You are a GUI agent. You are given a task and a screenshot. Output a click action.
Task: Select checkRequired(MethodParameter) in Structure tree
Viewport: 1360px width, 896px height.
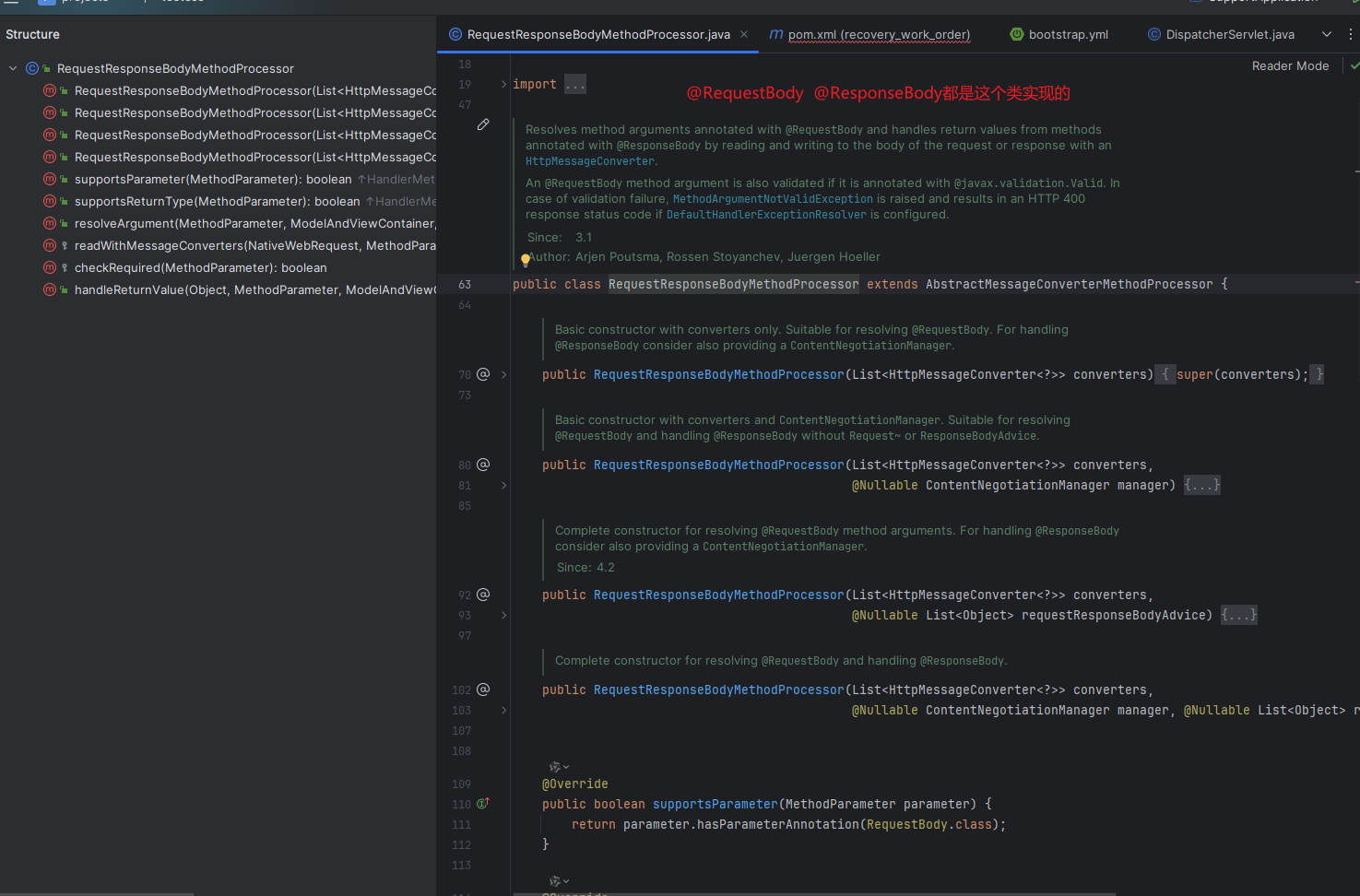pyautogui.click(x=201, y=267)
